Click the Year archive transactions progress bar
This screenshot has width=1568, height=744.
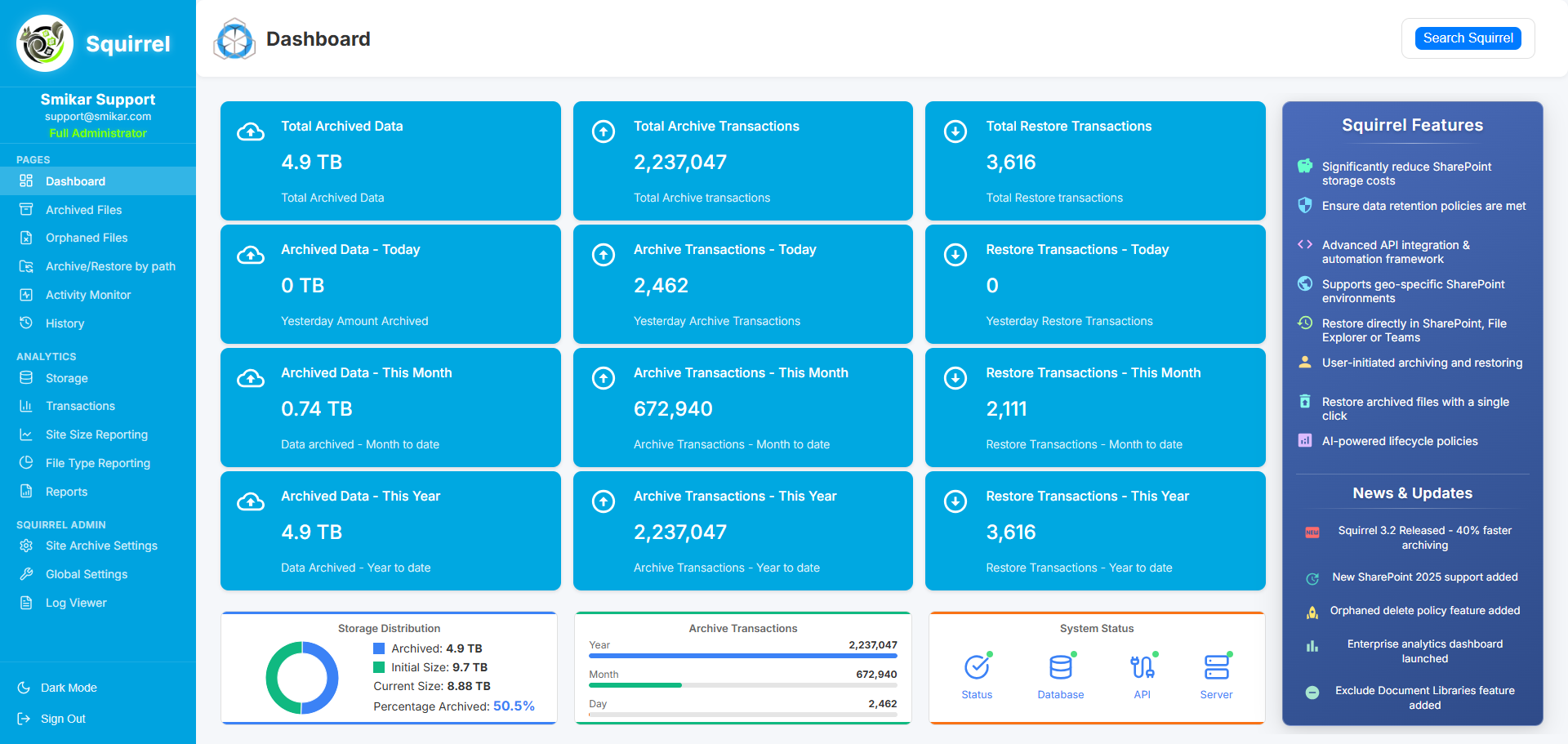pyautogui.click(x=742, y=656)
